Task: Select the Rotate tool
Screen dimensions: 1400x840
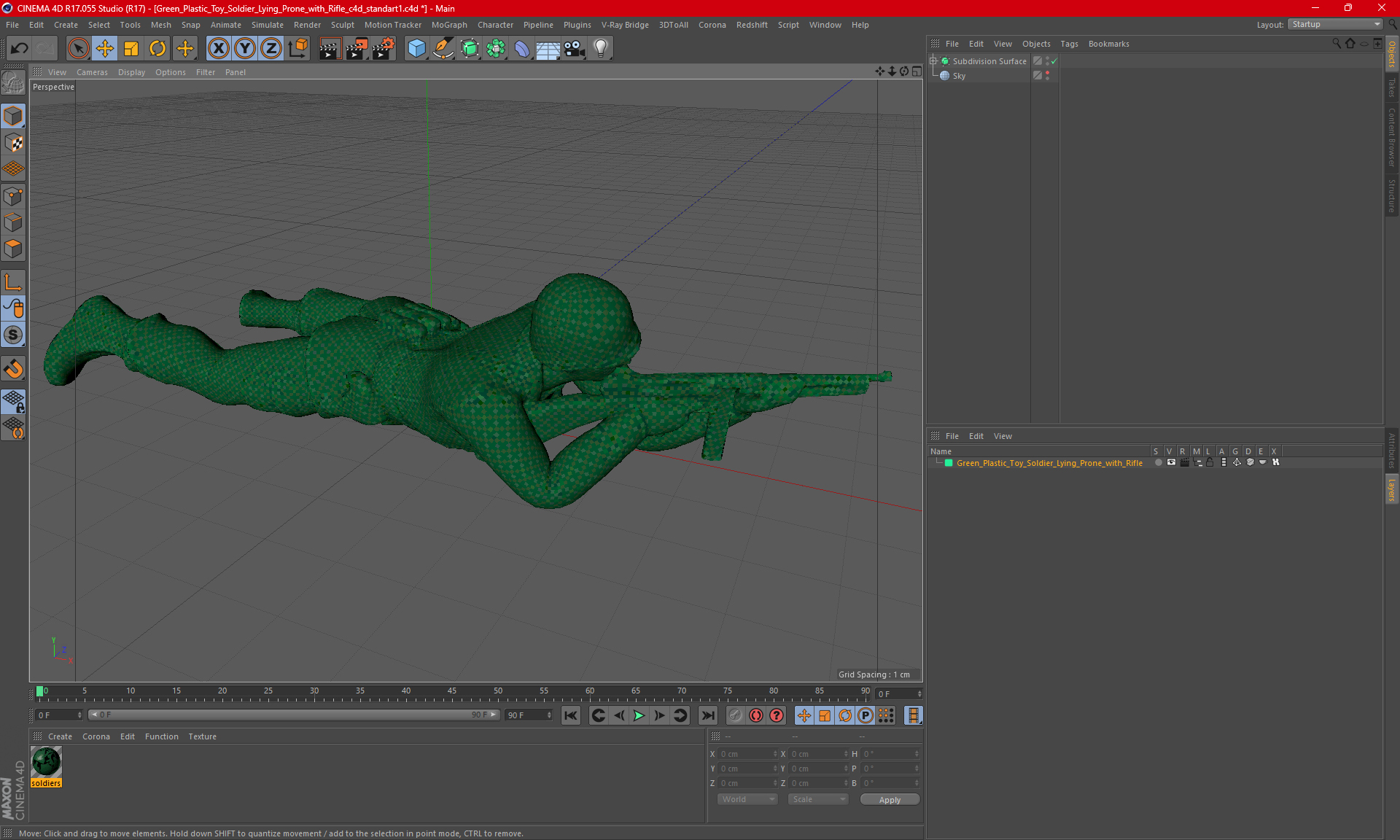Action: pyautogui.click(x=157, y=48)
